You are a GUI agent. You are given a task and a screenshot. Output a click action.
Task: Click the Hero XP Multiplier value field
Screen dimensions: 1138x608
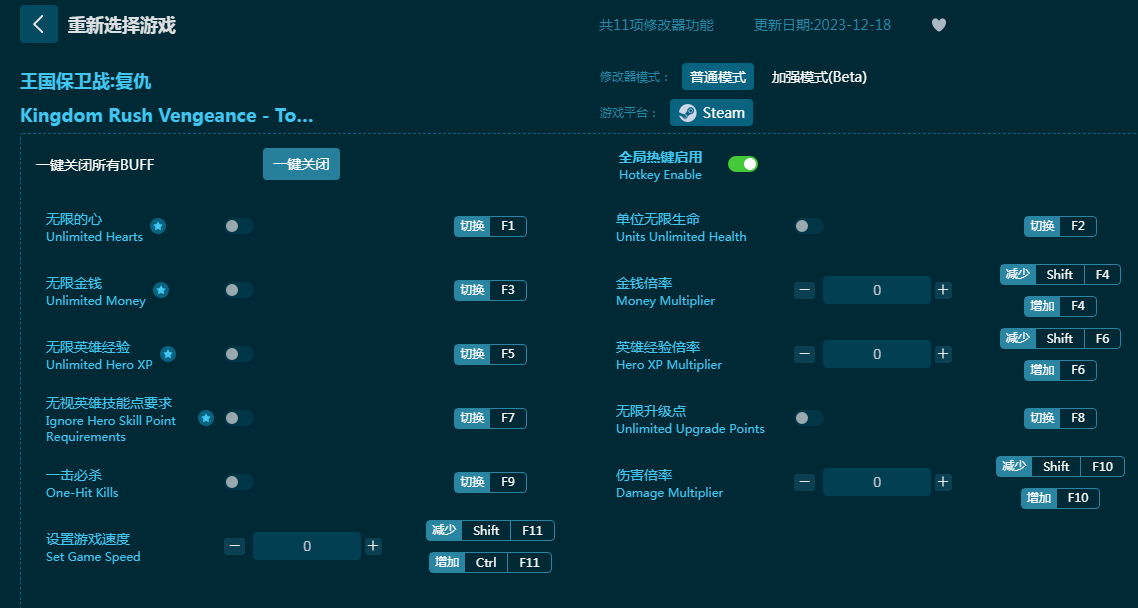(877, 354)
